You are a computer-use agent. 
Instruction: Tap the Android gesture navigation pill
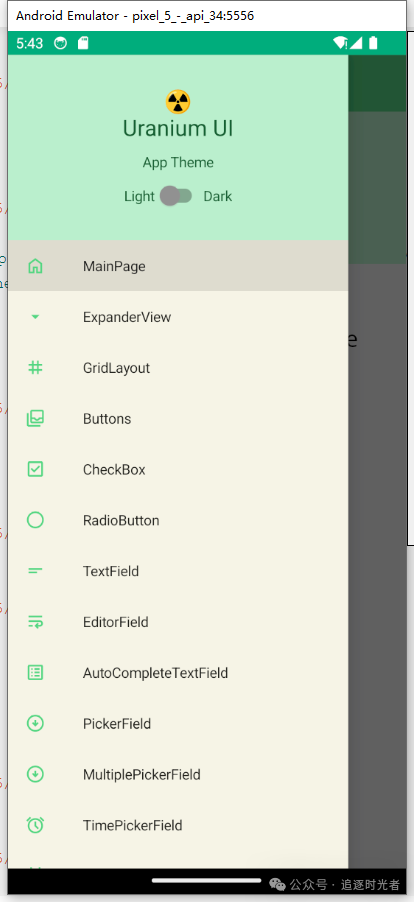(206, 881)
